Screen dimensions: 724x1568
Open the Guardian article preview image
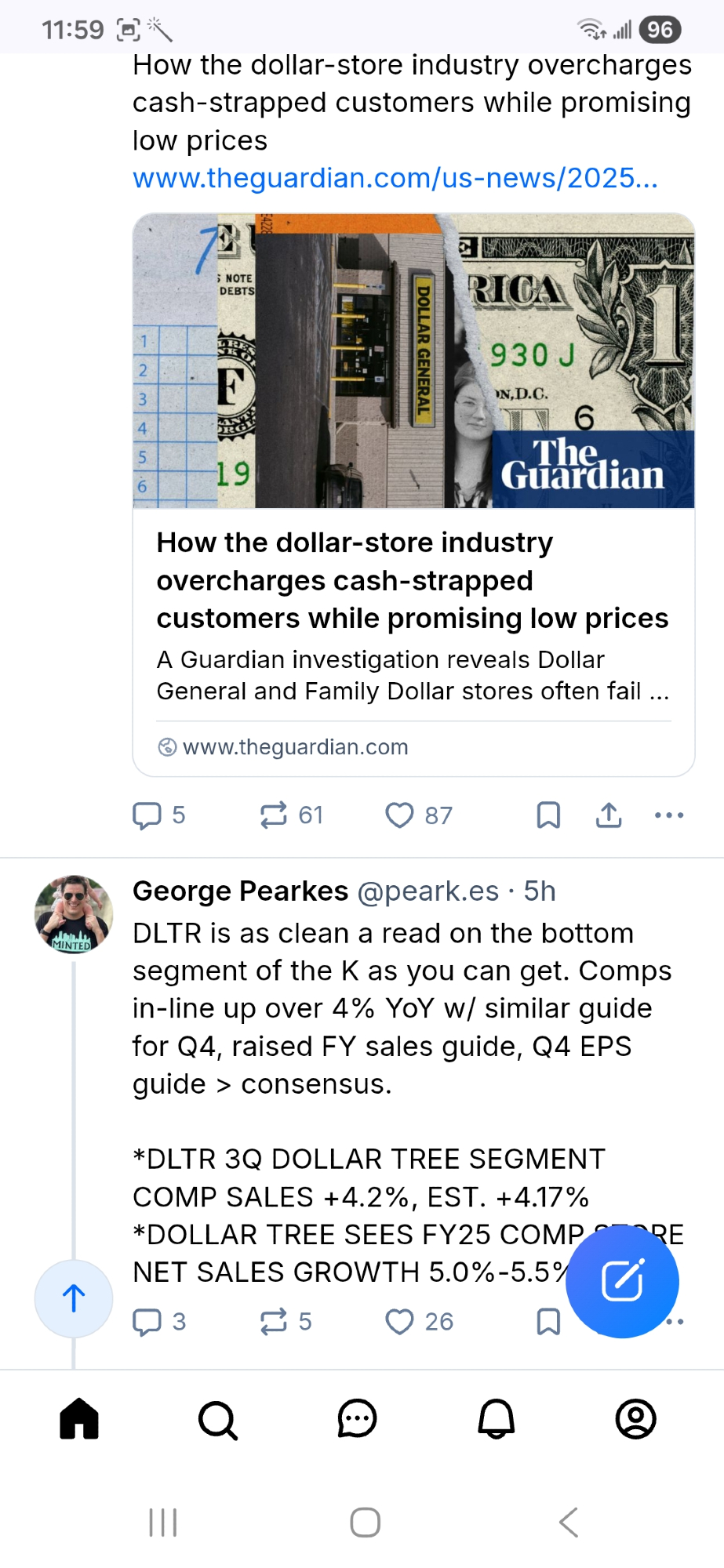(x=413, y=361)
